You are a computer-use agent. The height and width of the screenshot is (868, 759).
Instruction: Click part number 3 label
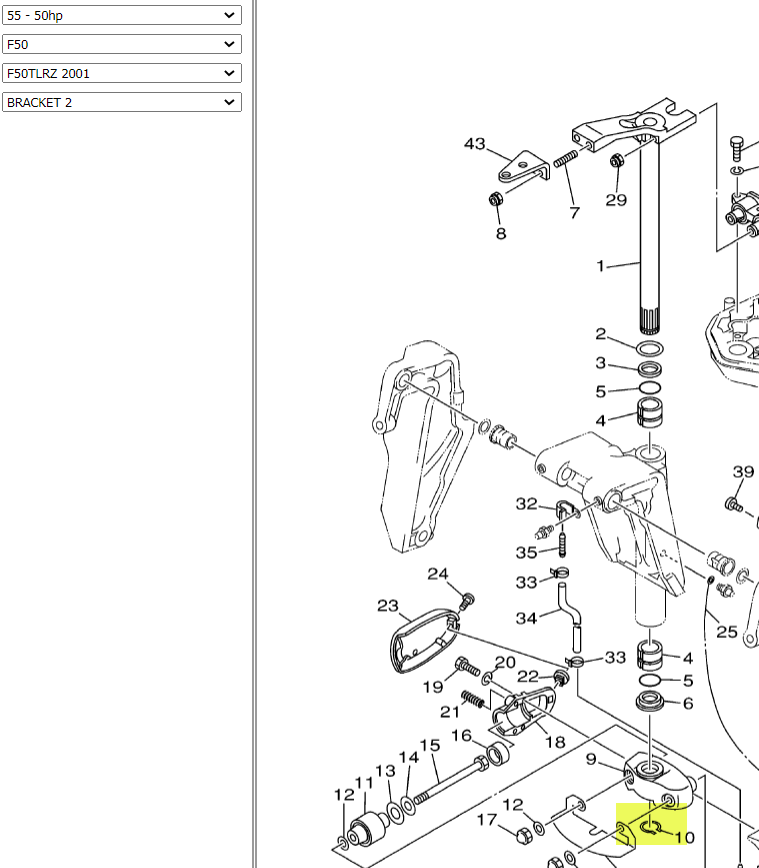pos(601,363)
